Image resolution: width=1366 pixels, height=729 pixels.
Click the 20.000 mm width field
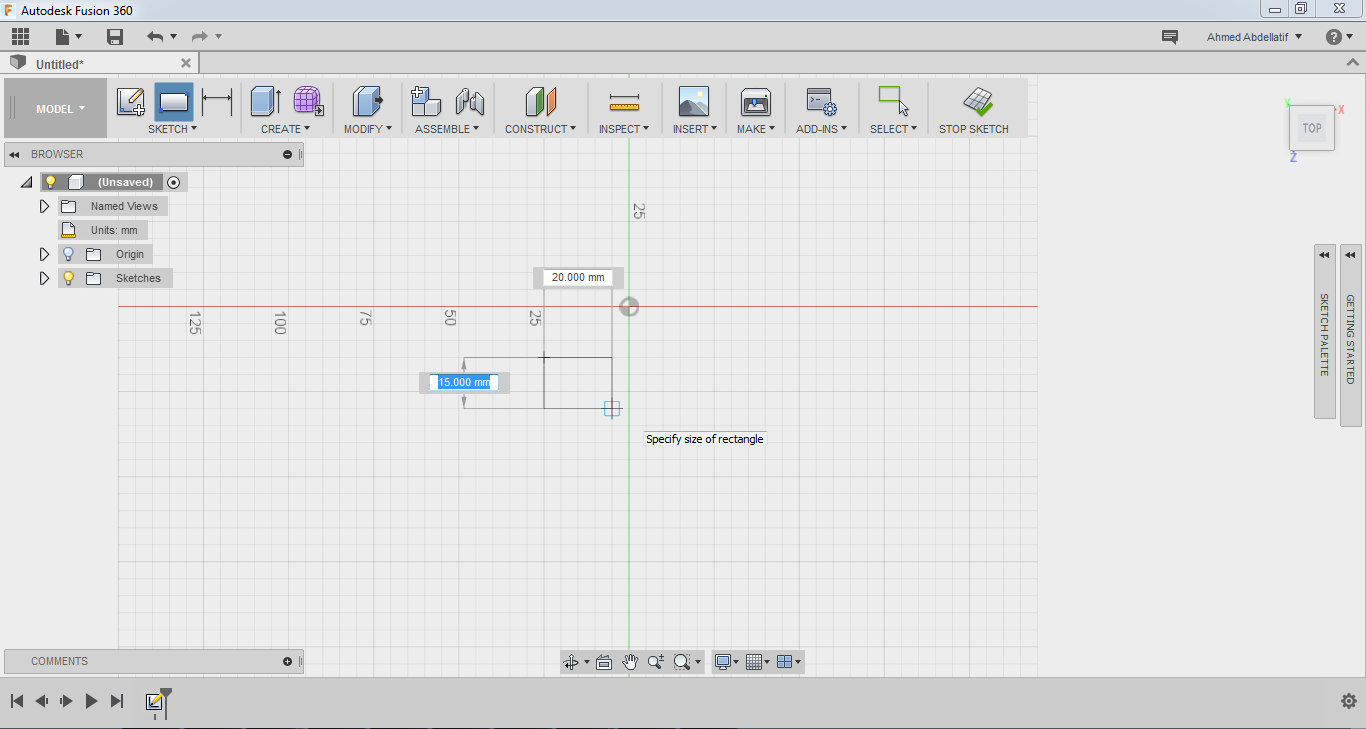click(578, 278)
